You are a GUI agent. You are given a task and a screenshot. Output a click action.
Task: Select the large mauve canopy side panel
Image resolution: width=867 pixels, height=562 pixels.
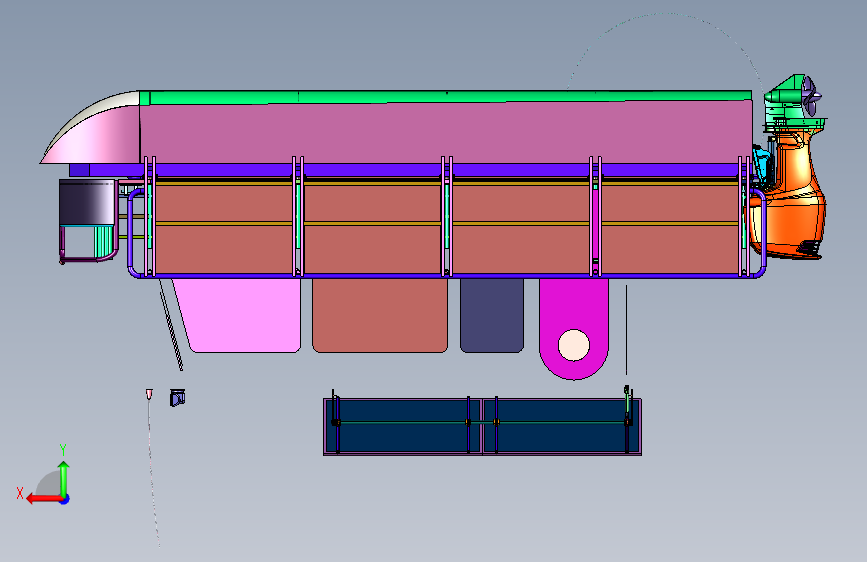(x=446, y=133)
